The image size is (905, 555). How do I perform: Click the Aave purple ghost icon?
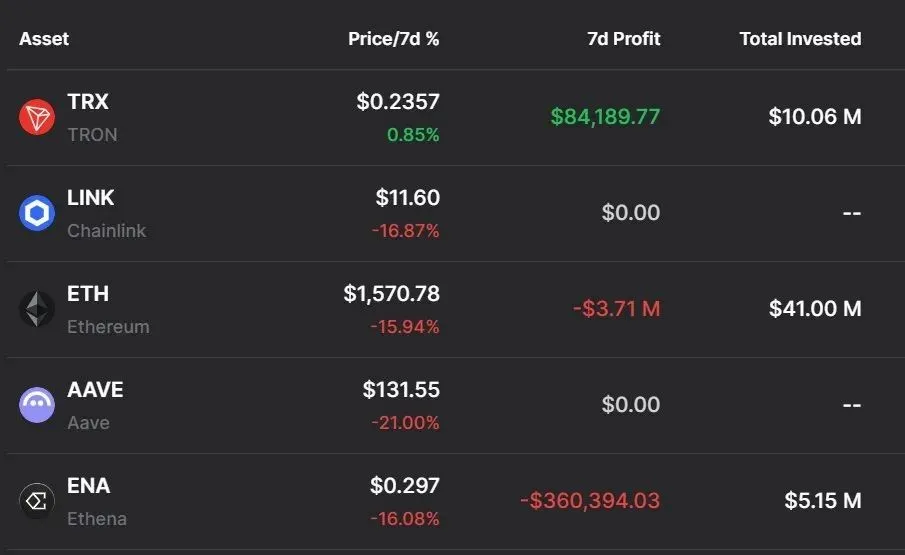click(37, 405)
